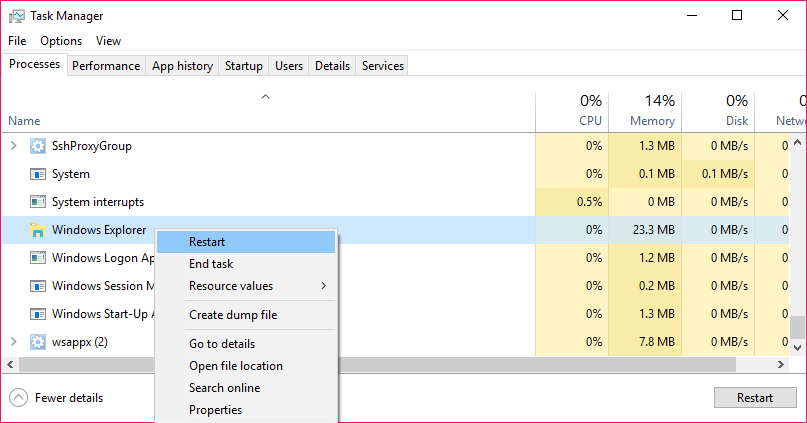
Task: Choose Go to details from context menu
Action: 246,344
